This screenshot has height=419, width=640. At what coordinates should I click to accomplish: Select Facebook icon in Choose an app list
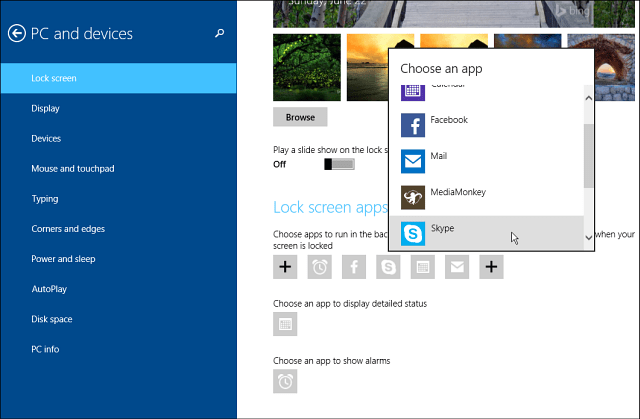413,125
